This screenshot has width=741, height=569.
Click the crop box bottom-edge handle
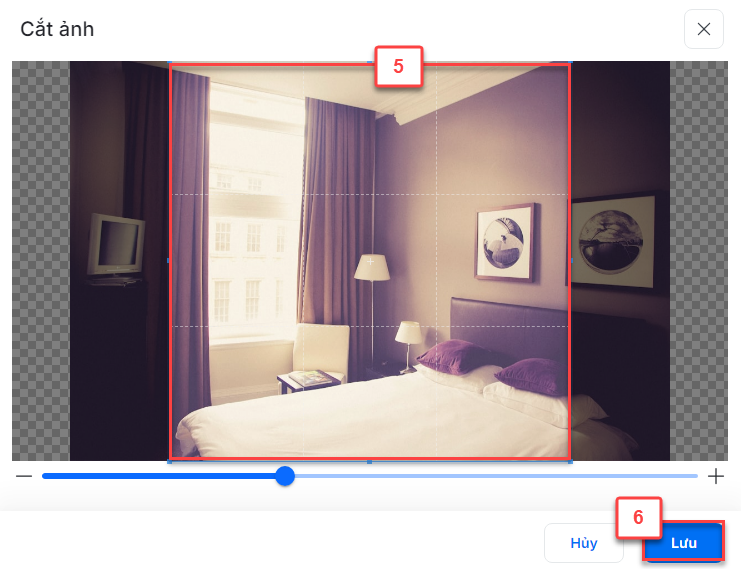pyautogui.click(x=370, y=461)
